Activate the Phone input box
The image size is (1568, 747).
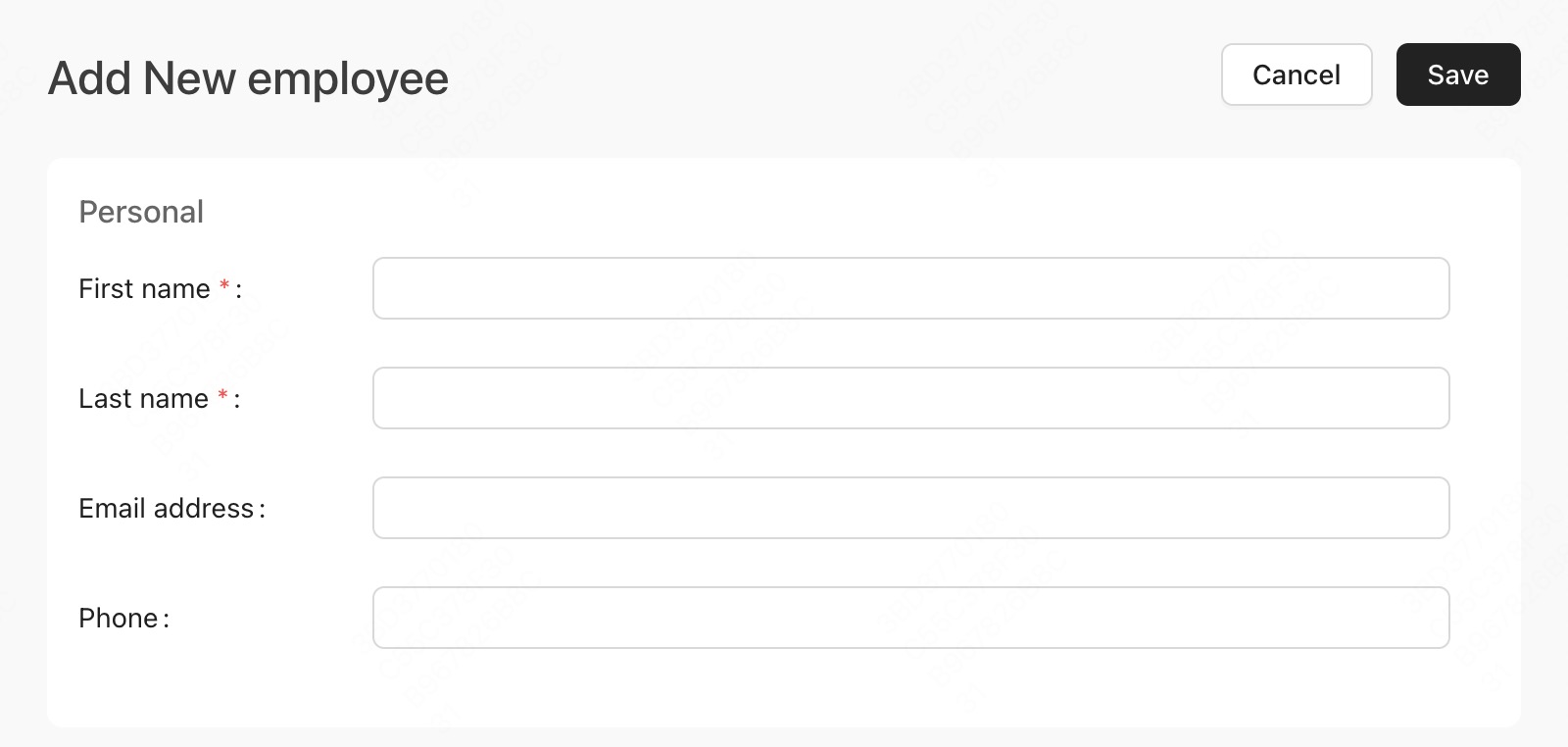(910, 618)
